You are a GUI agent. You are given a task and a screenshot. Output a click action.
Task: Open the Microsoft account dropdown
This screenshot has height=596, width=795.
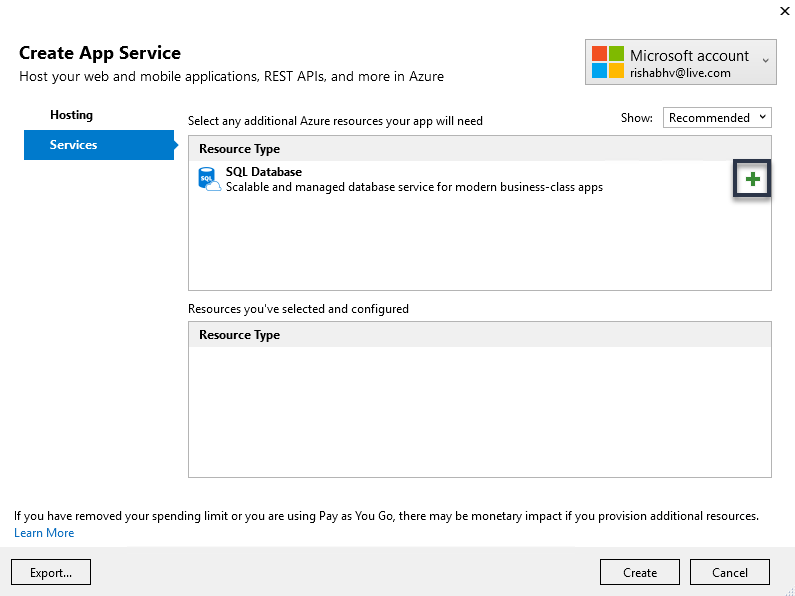(680, 62)
